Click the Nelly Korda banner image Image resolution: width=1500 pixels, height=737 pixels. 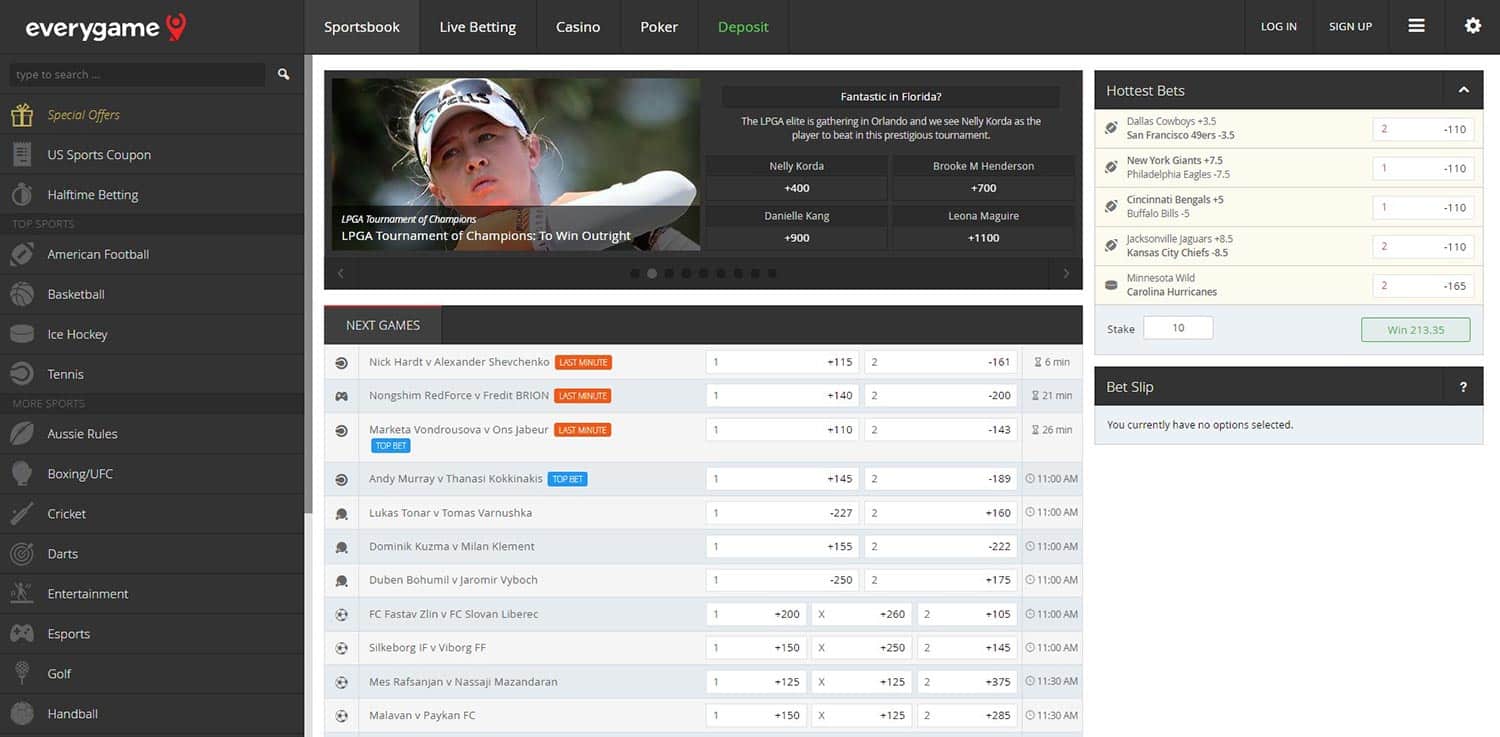[516, 164]
